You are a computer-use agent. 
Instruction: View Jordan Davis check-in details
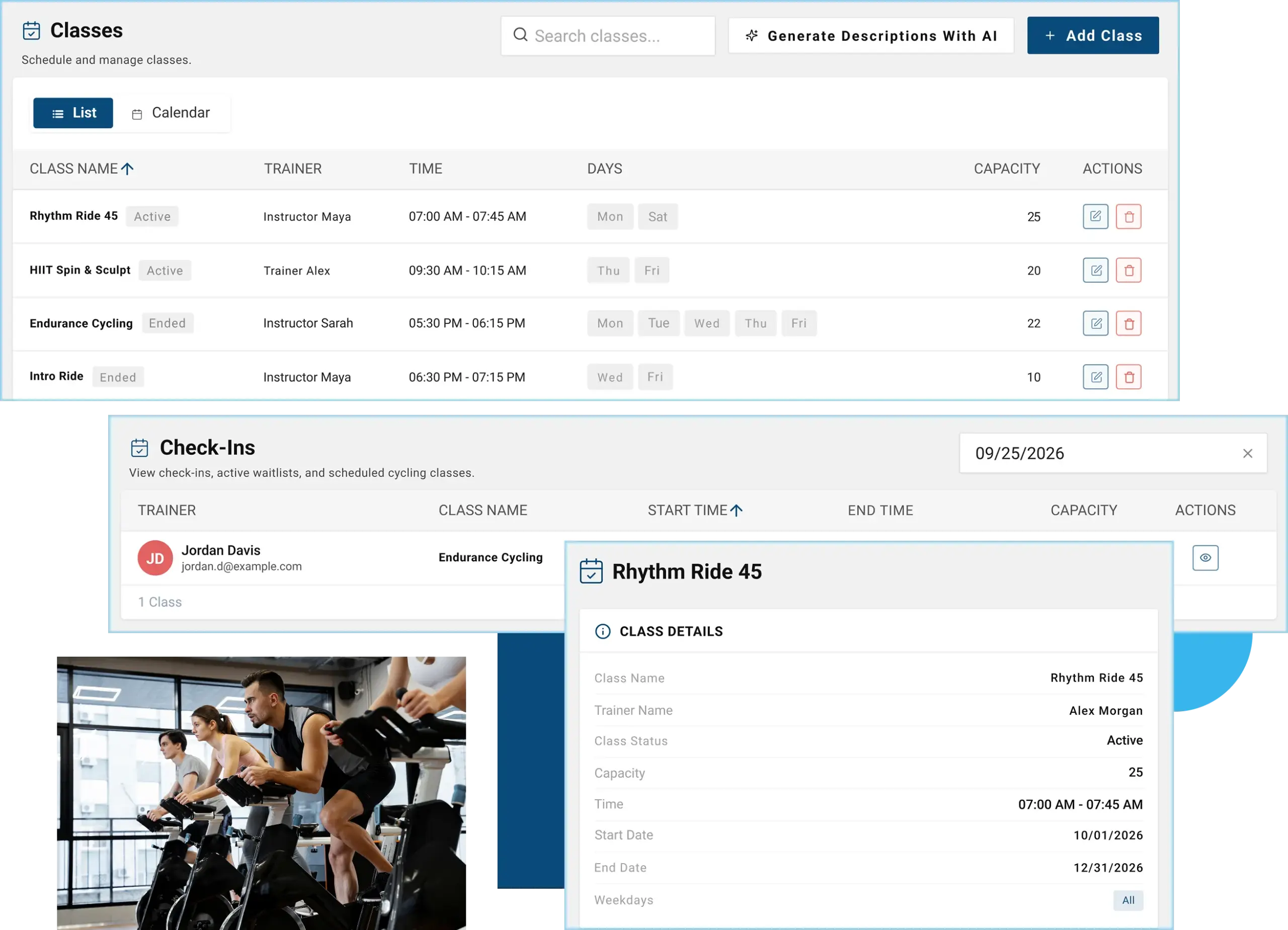pos(1204,557)
